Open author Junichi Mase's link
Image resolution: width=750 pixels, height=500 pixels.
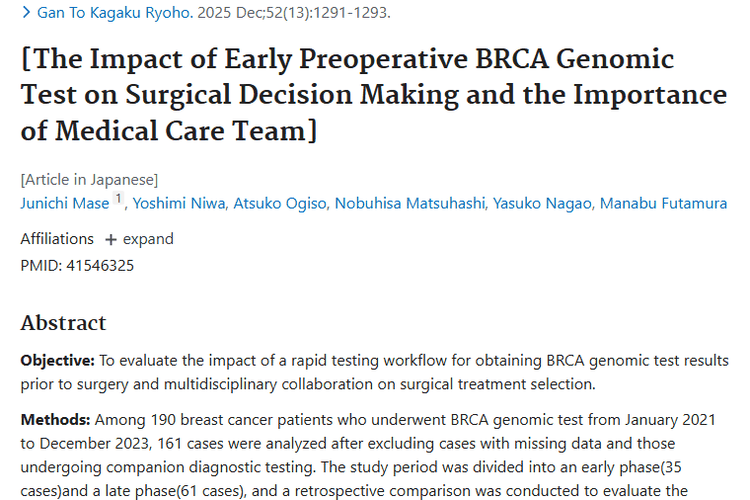coord(64,204)
